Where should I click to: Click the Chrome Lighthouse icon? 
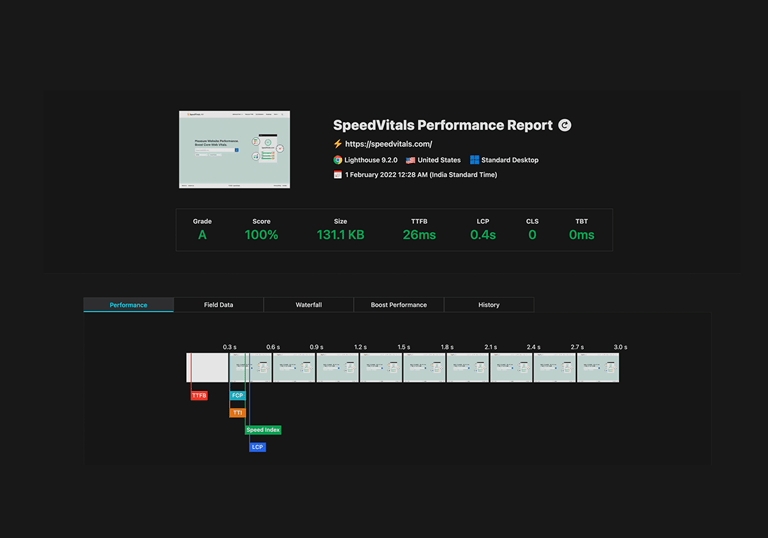337,160
